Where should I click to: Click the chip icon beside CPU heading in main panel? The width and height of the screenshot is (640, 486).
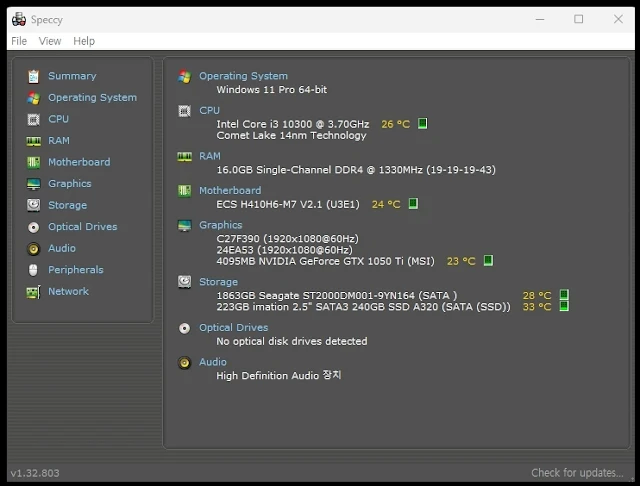point(184,111)
